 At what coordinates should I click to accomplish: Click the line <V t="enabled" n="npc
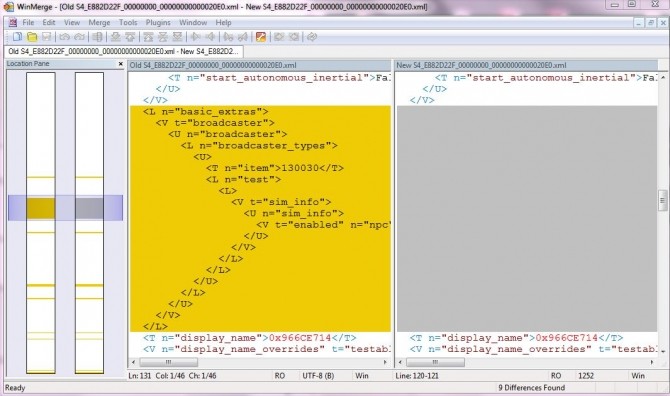tap(323, 225)
